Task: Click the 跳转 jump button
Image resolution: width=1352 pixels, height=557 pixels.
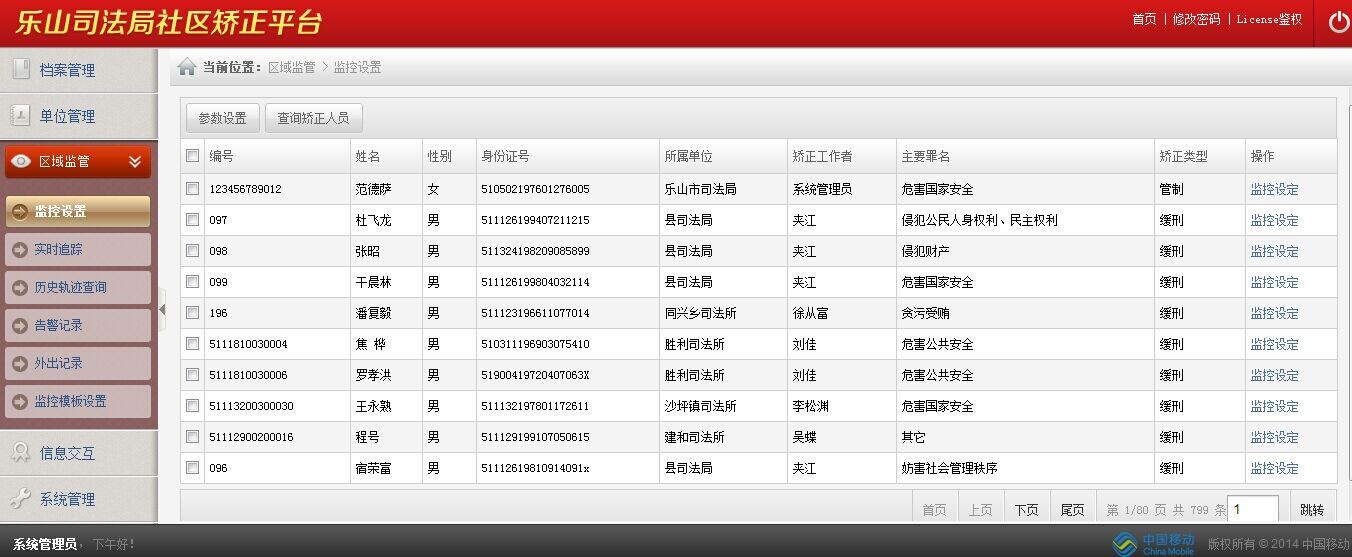Action: click(x=1312, y=509)
